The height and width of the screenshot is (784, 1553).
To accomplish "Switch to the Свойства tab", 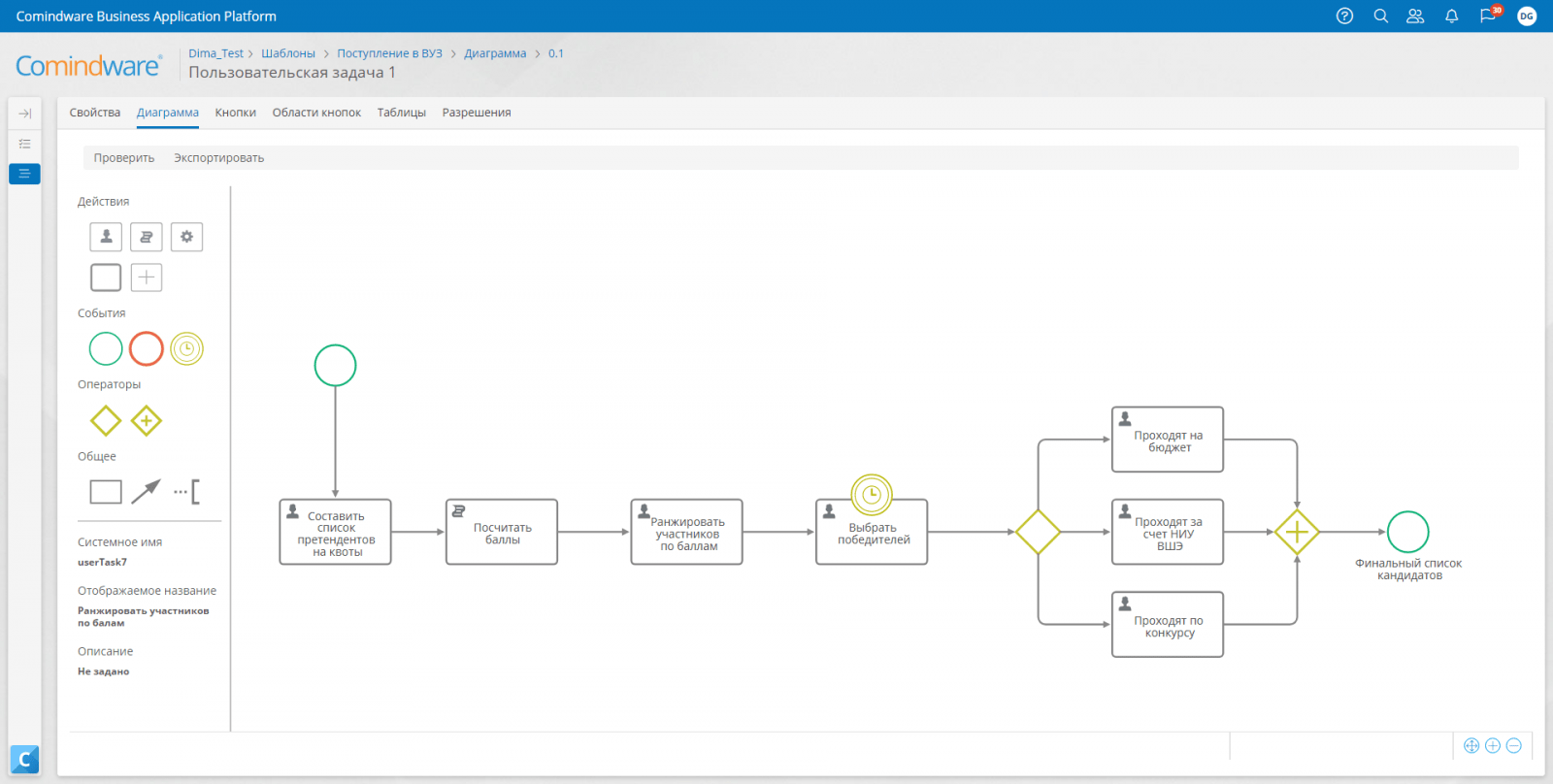I will pyautogui.click(x=95, y=113).
